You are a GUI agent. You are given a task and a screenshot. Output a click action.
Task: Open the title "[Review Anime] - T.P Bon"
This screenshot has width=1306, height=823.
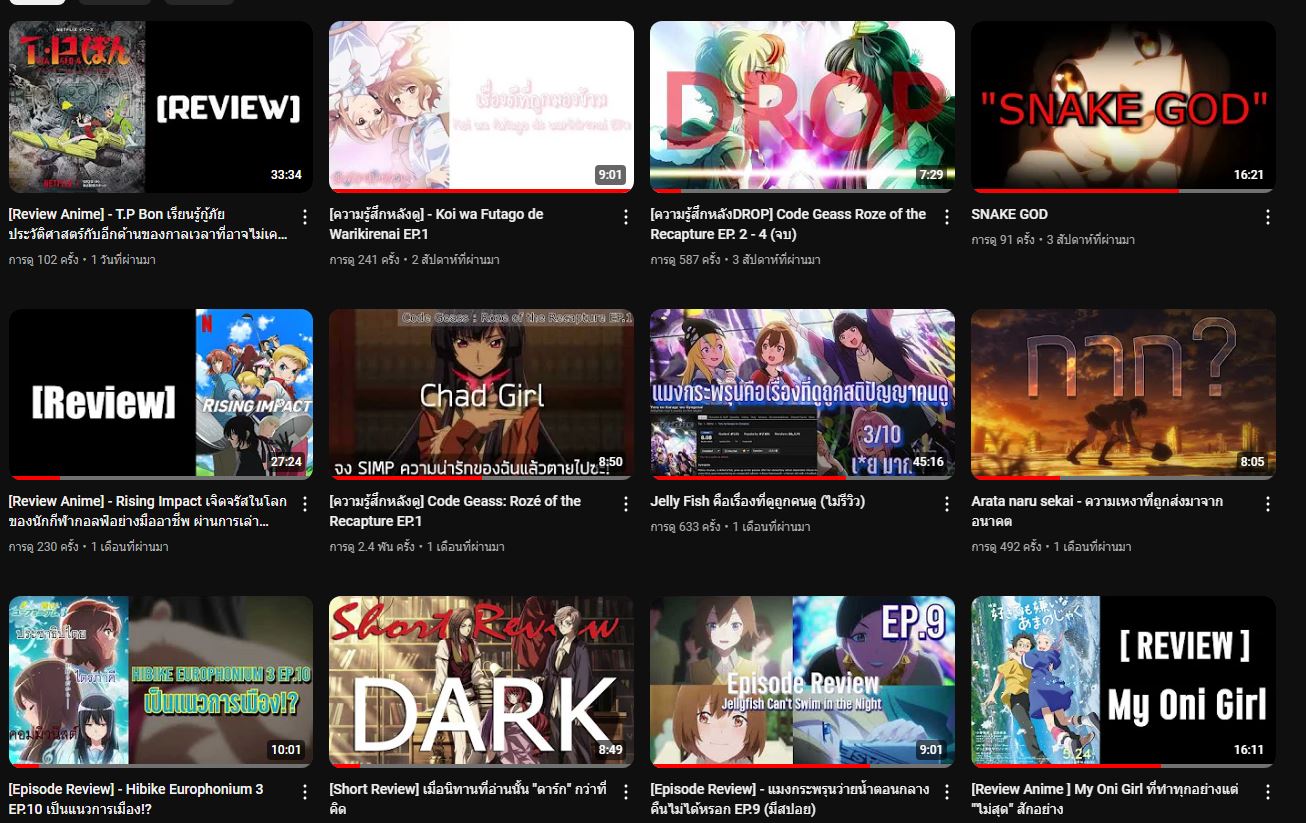point(148,224)
